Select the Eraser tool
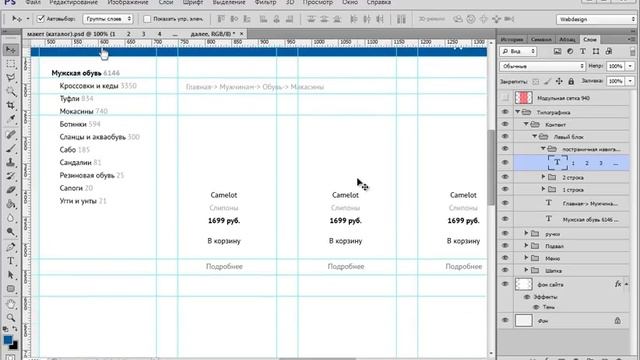 [11, 190]
